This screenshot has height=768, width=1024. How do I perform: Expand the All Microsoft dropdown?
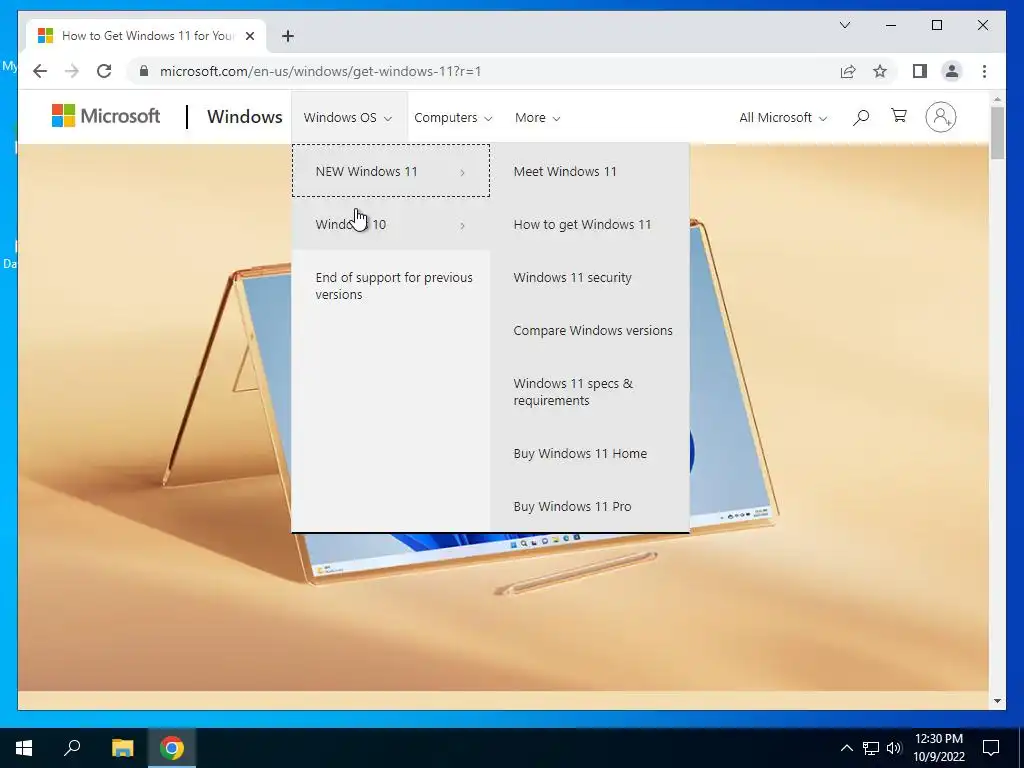click(x=783, y=118)
